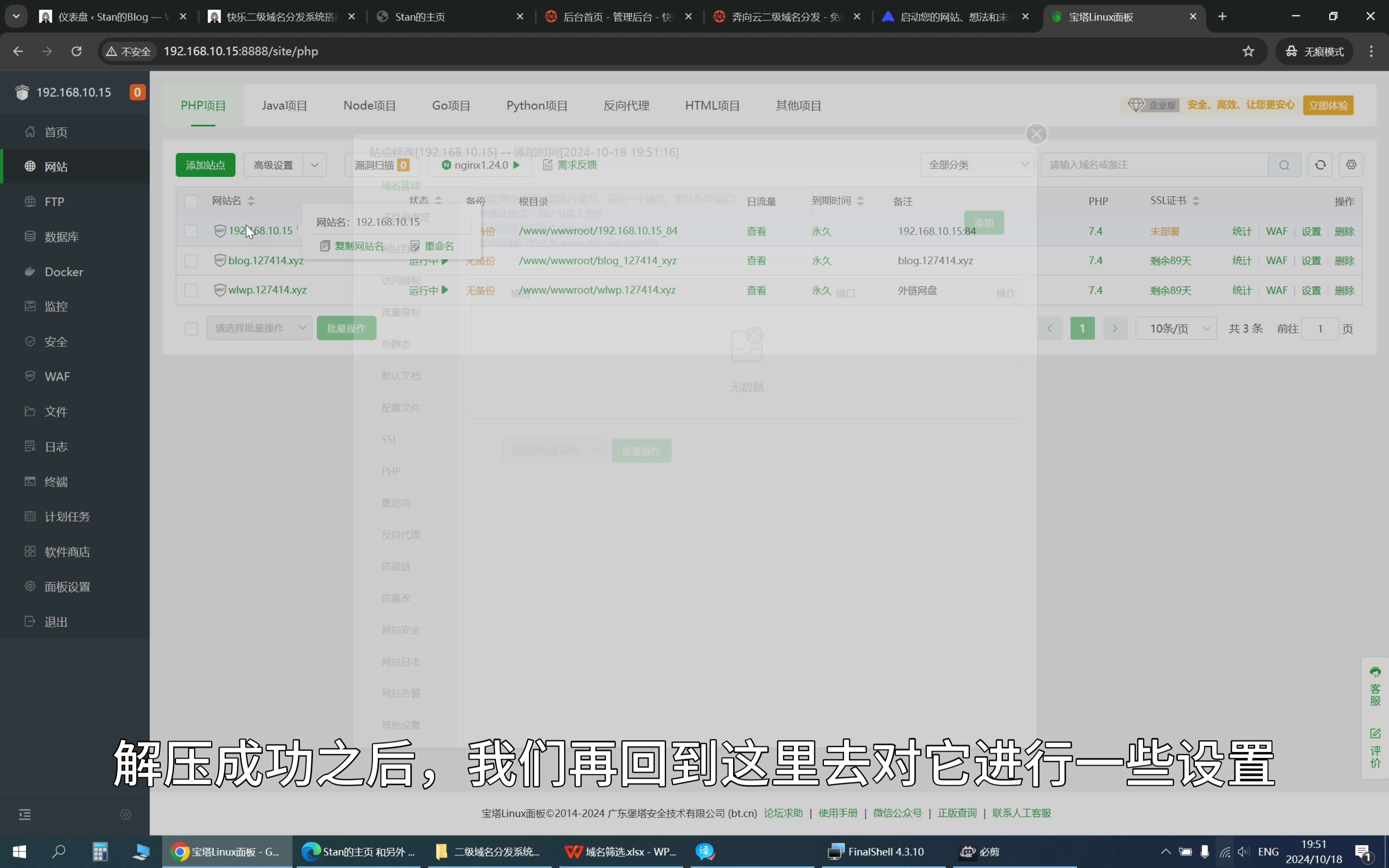Image resolution: width=1389 pixels, height=868 pixels.
Task: Click the 漏洞扫描 button
Action: (x=382, y=165)
